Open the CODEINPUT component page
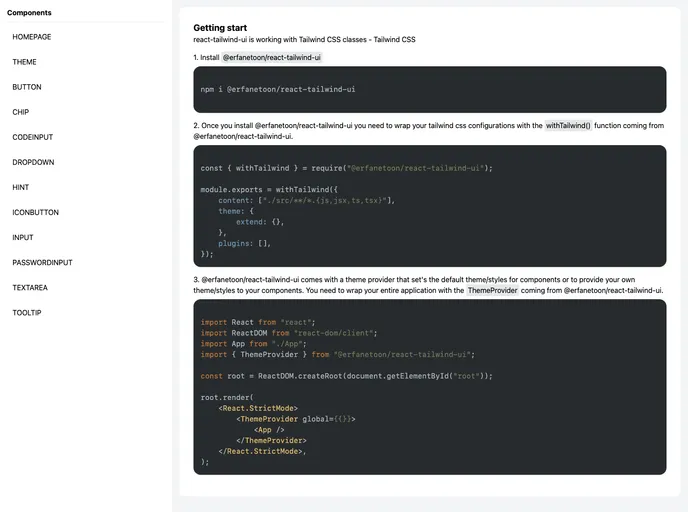Screen dimensions: 688x512 click(x=32, y=137)
